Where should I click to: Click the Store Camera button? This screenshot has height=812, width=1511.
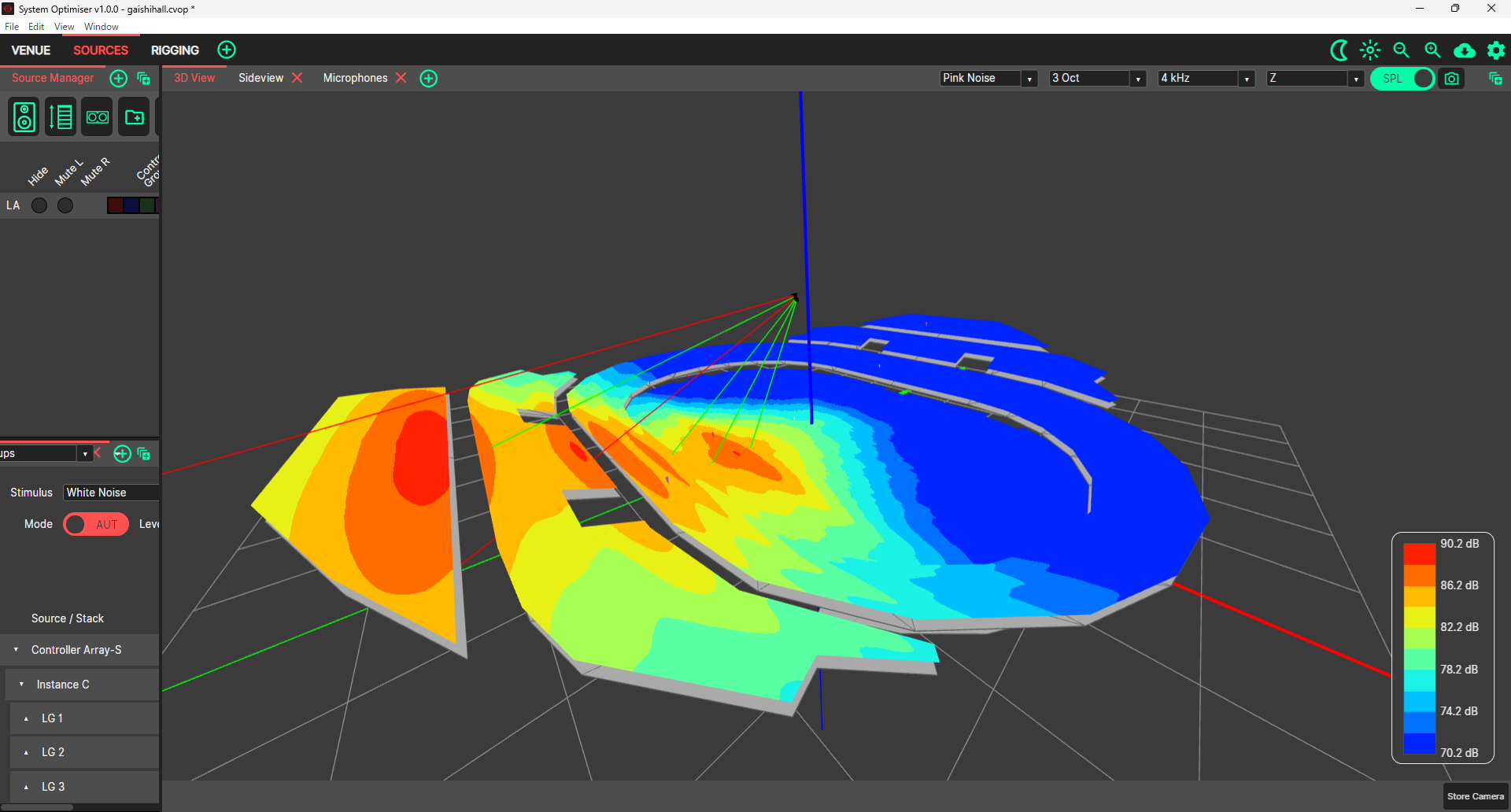[1476, 796]
